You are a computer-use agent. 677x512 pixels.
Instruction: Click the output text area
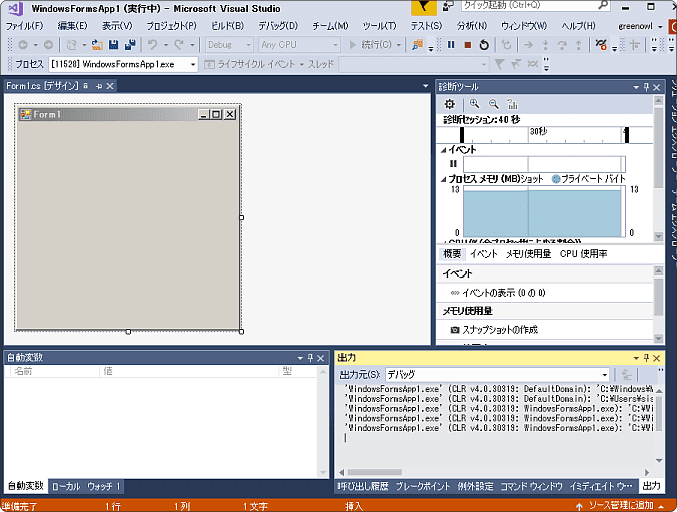[497, 425]
